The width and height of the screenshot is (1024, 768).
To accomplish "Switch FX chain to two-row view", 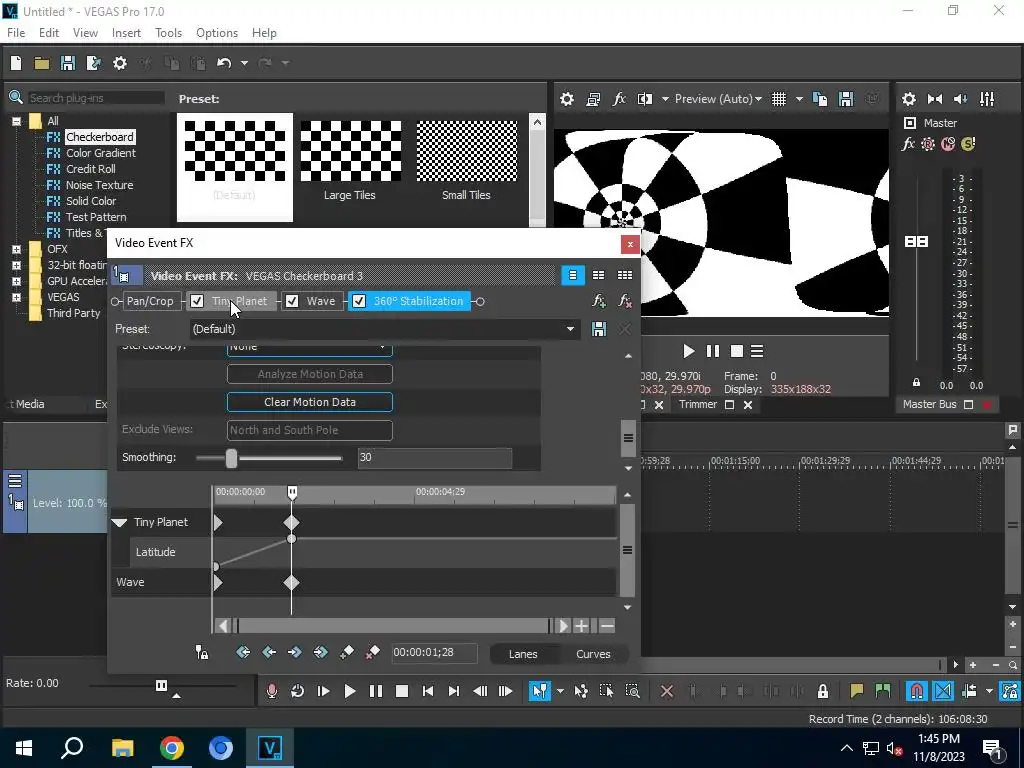I will [599, 276].
